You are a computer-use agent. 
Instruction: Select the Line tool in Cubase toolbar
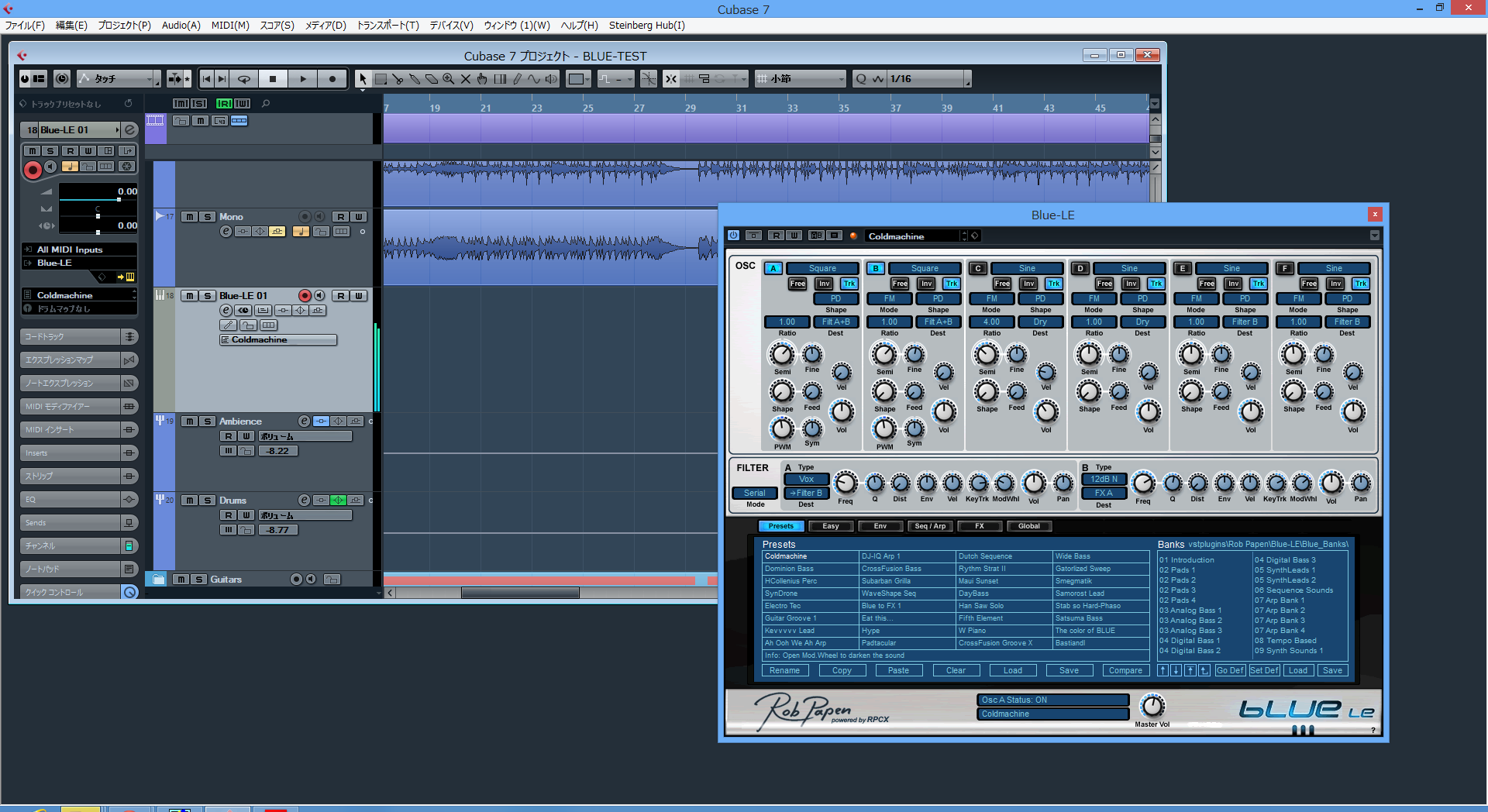534,79
